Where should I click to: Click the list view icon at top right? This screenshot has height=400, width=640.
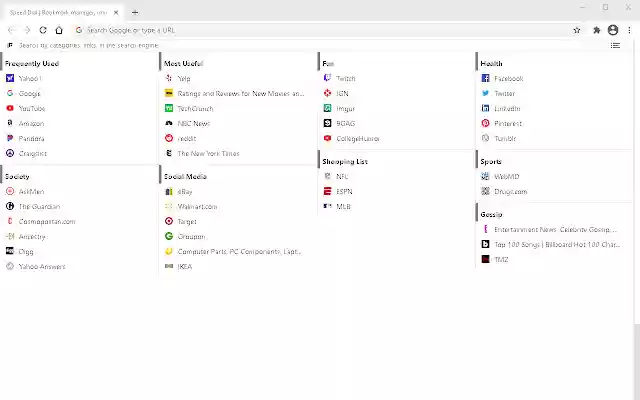[615, 45]
